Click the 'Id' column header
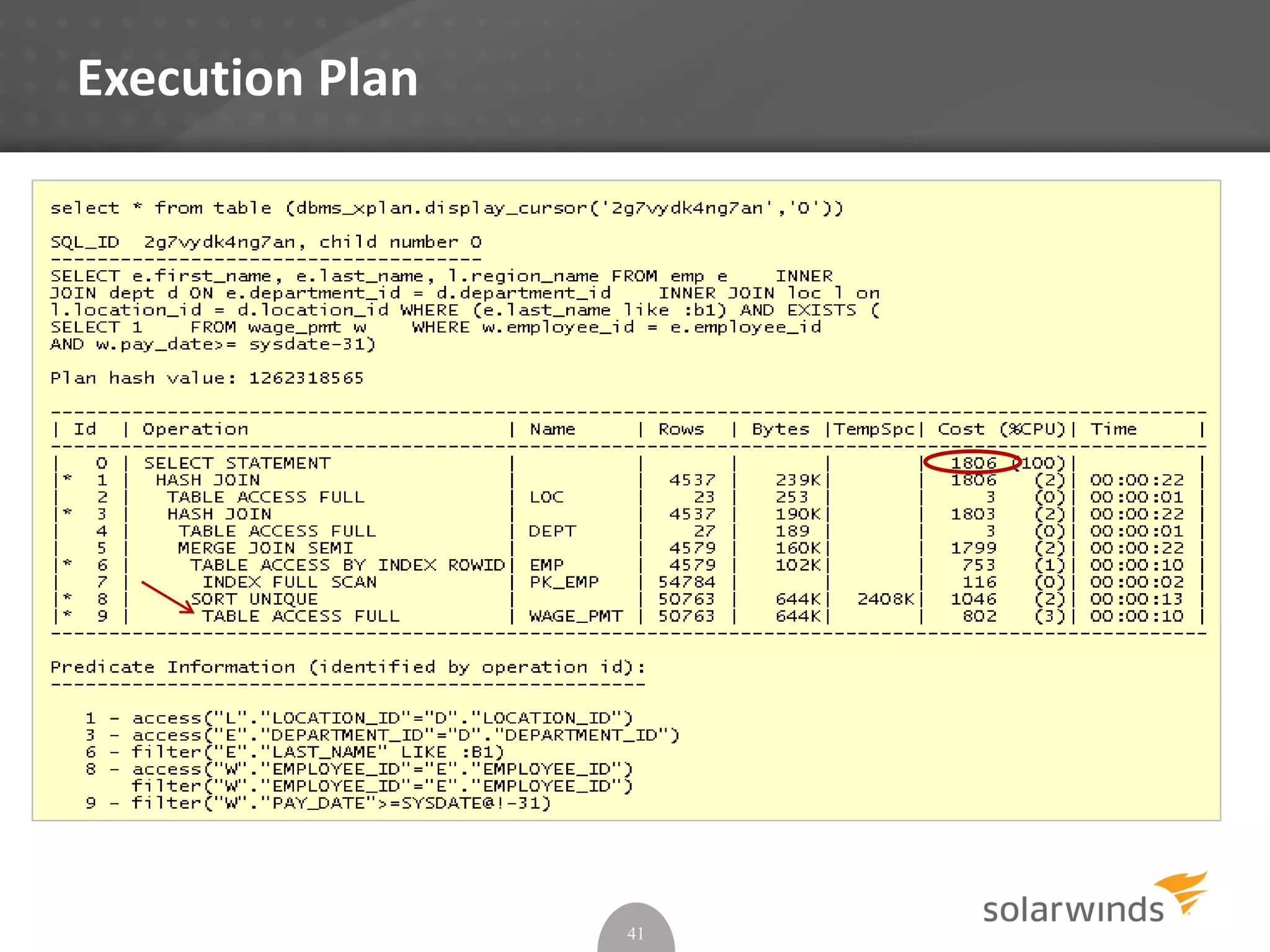 85,429
